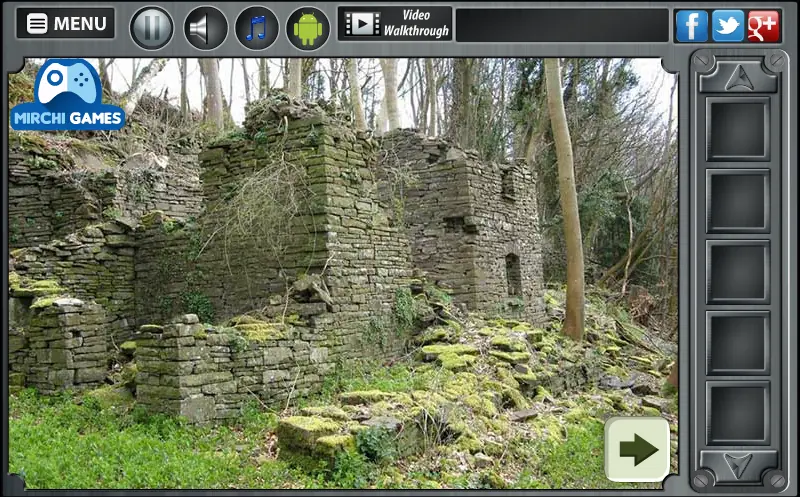800x497 pixels.
Task: Mute sound with the speaker icon
Action: point(205,28)
